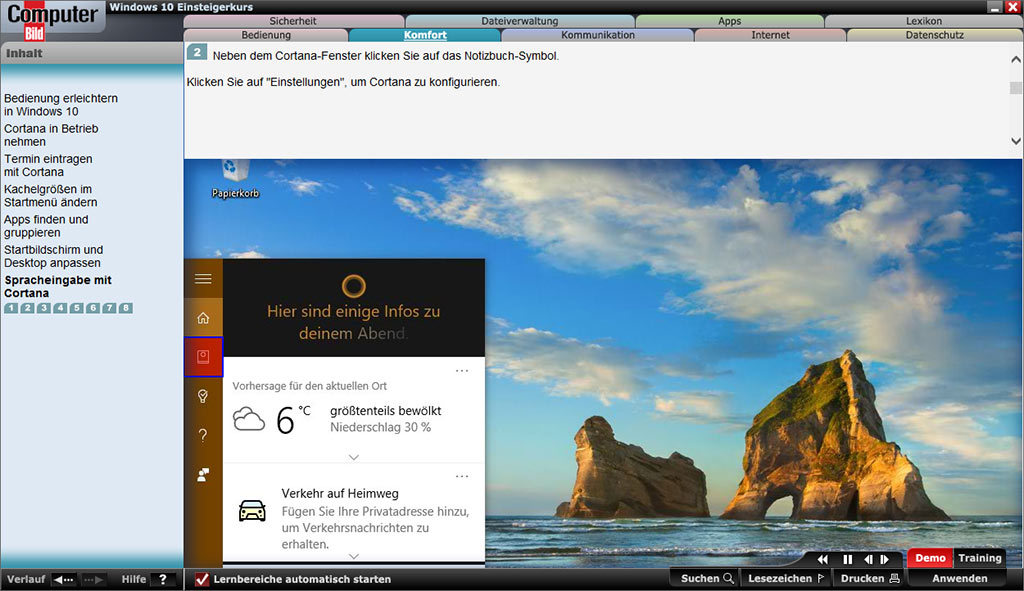Screen dimensions: 1024x591
Task: Click the Lesezeichen bookmark button
Action: click(786, 579)
